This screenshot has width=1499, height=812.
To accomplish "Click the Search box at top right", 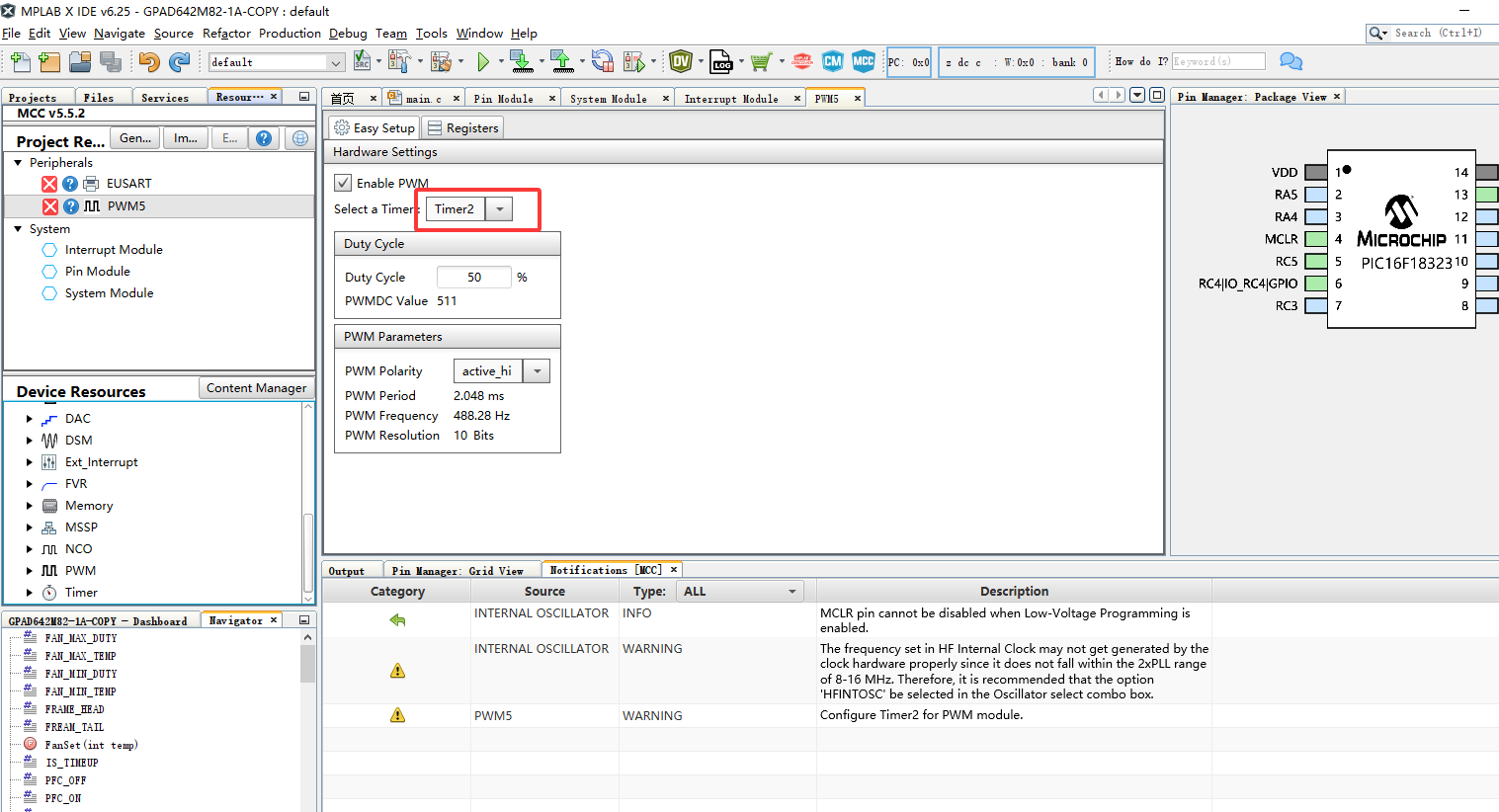I will pos(1433,33).
